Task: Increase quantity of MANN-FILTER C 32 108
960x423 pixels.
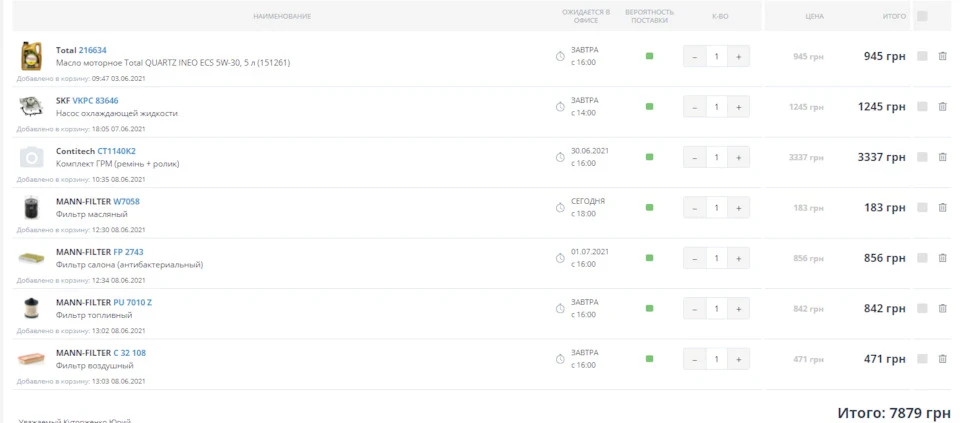Action: coord(738,359)
